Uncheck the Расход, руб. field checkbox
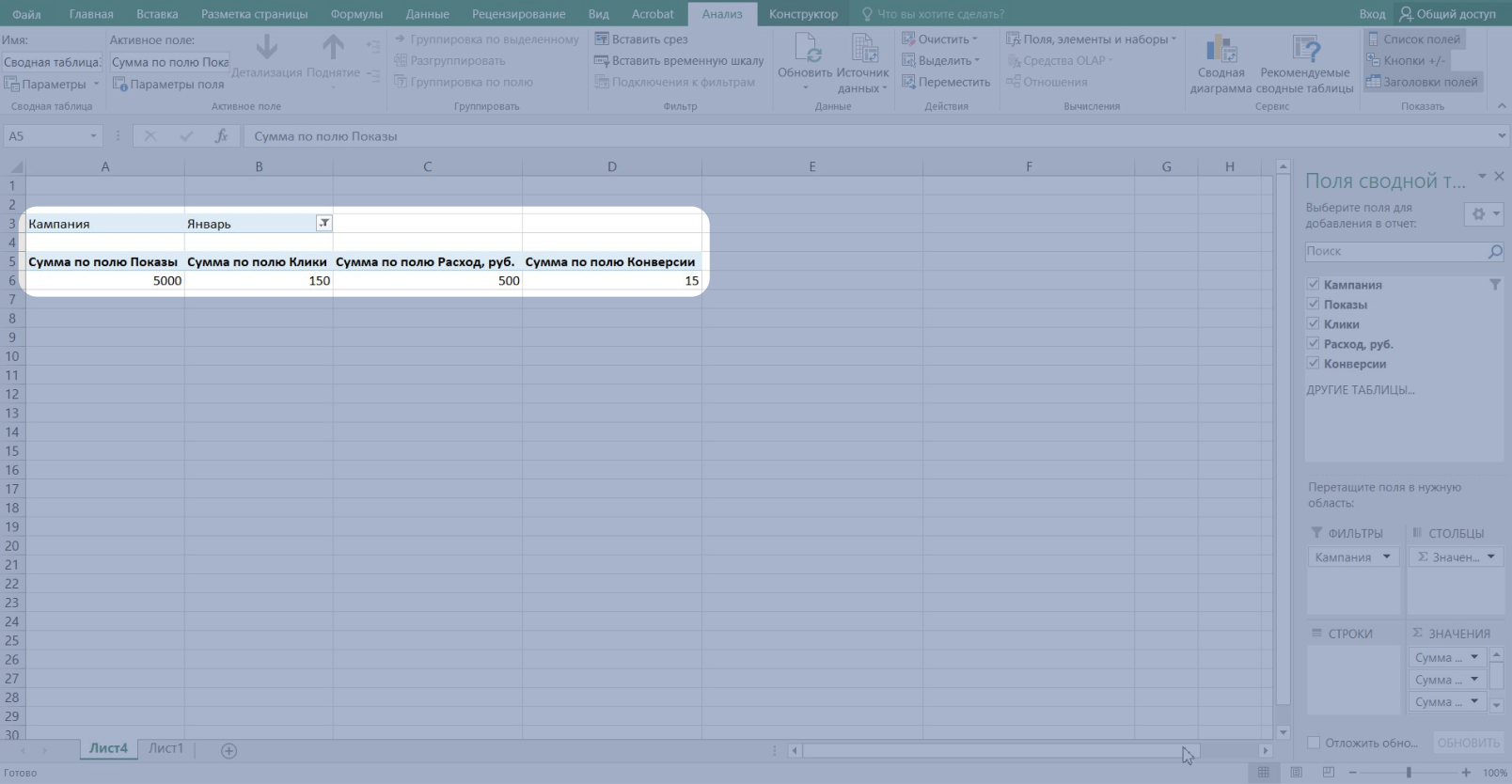Viewport: 1512px width, 784px height. click(1313, 344)
